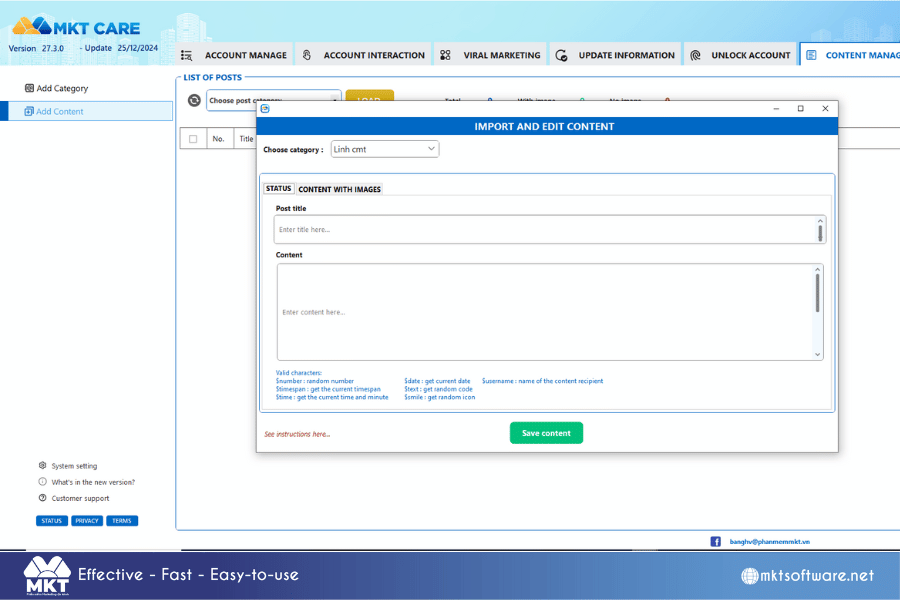Switch to Content With Images tab

point(339,189)
